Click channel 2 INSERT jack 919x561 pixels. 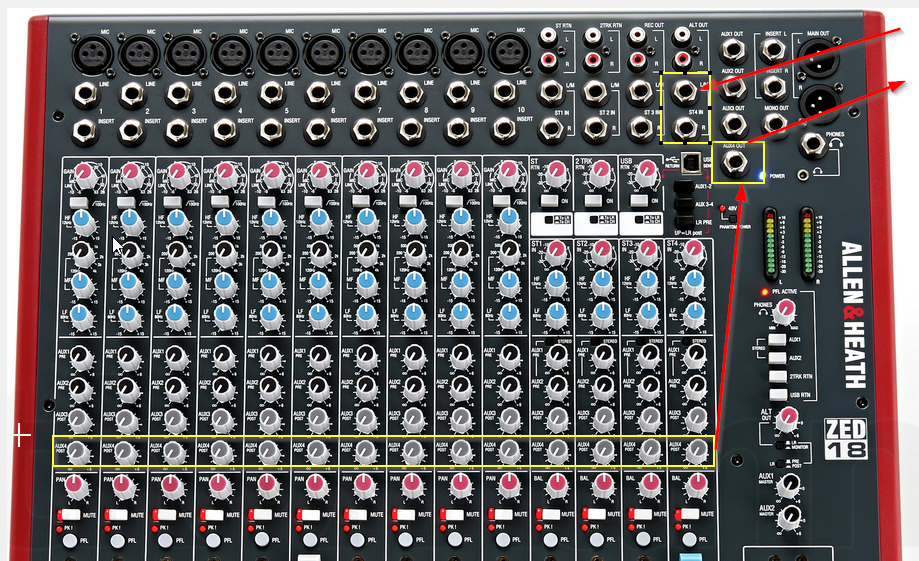click(131, 132)
